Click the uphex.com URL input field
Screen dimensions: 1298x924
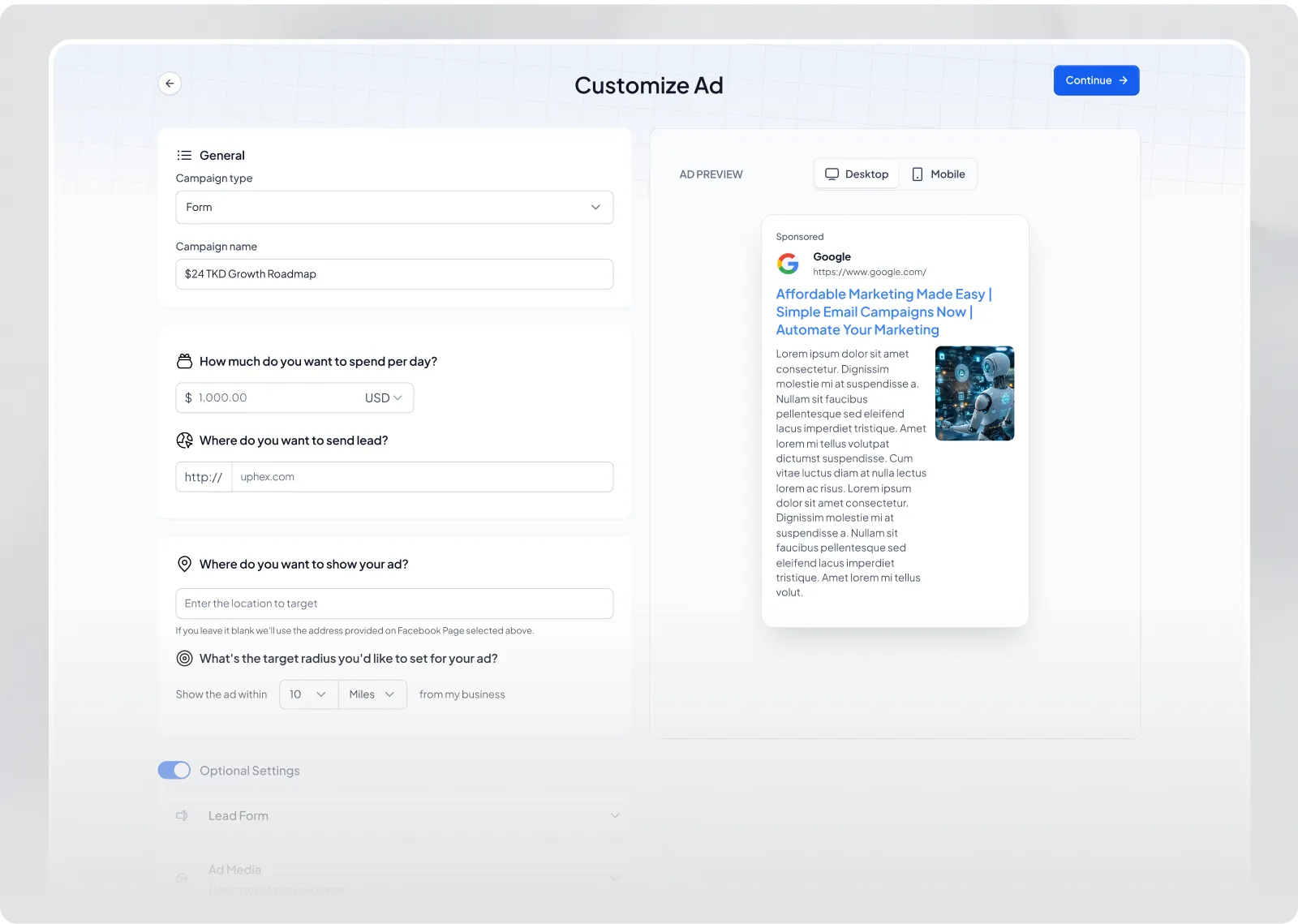pos(422,477)
